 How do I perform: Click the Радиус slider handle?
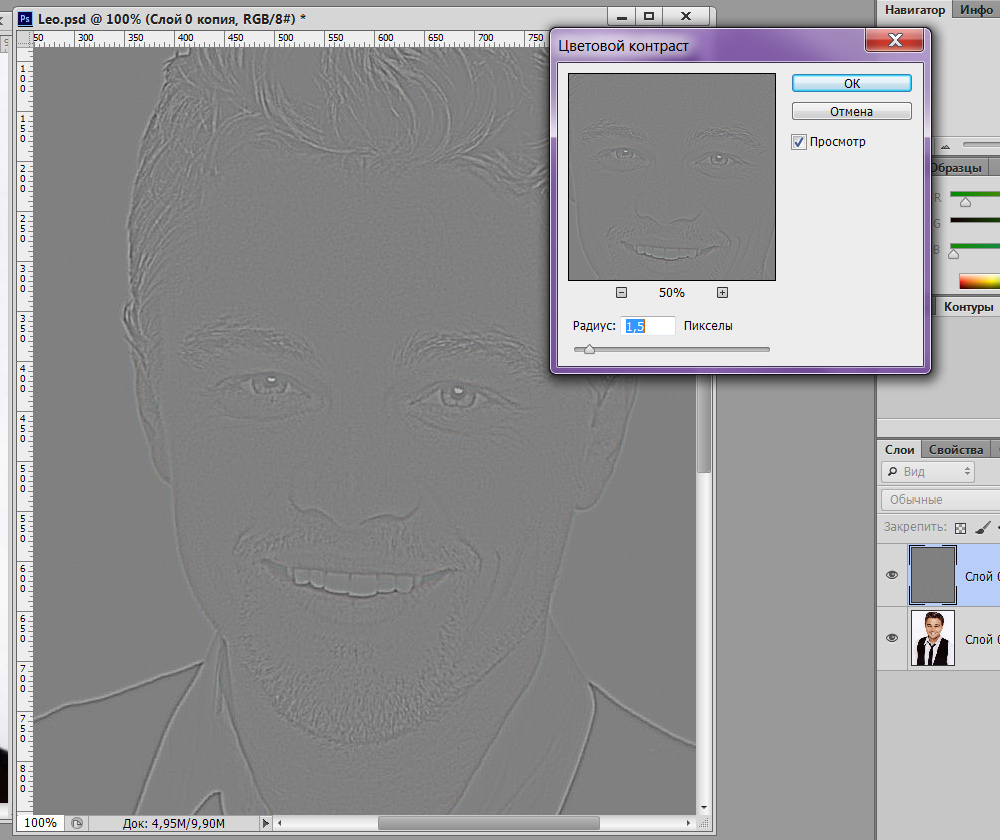click(x=589, y=350)
